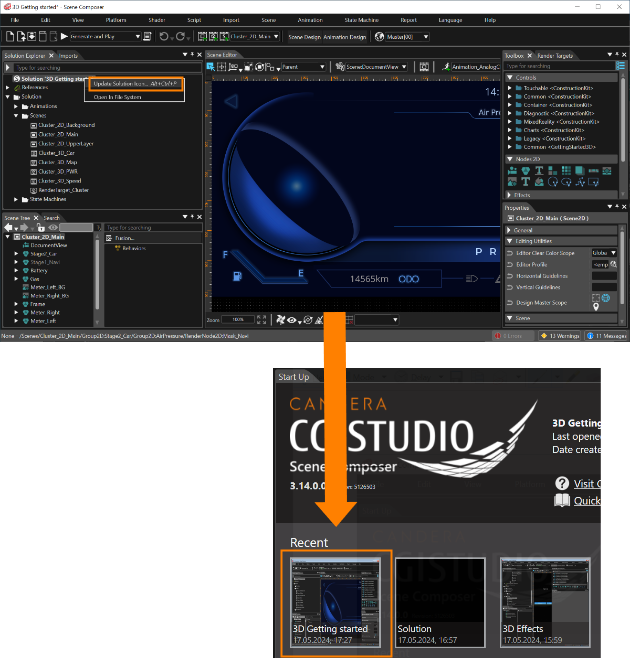Image resolution: width=630 pixels, height=658 pixels.
Task: Open the Shader menu
Action: pos(157,20)
